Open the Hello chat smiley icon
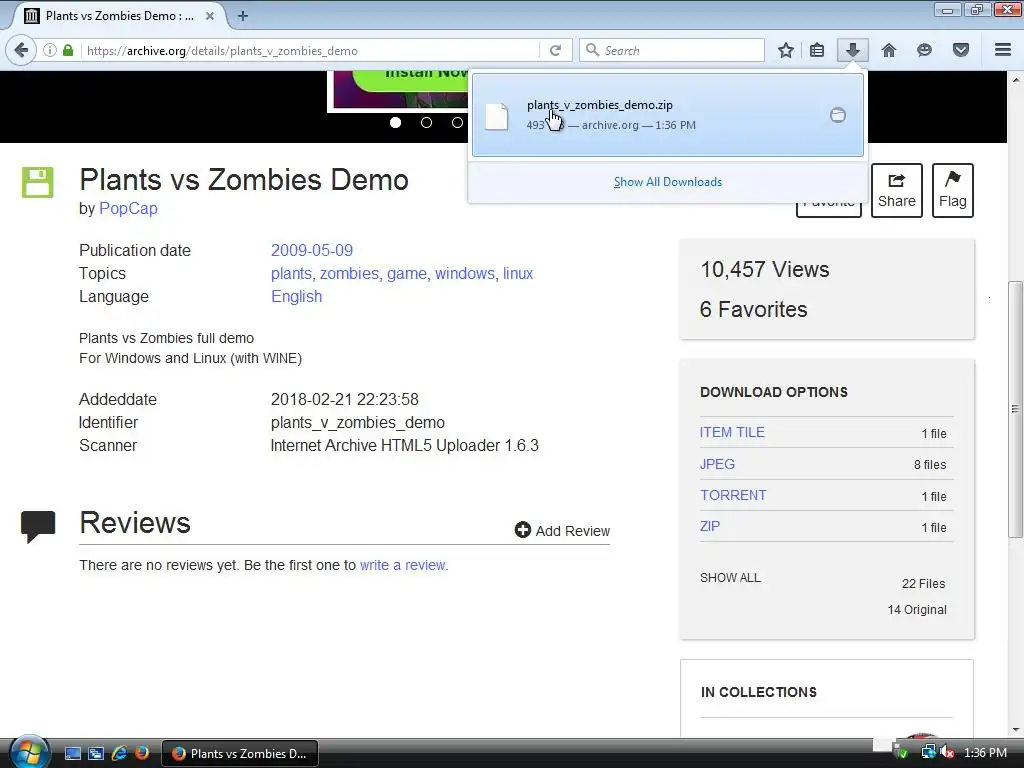 (924, 50)
